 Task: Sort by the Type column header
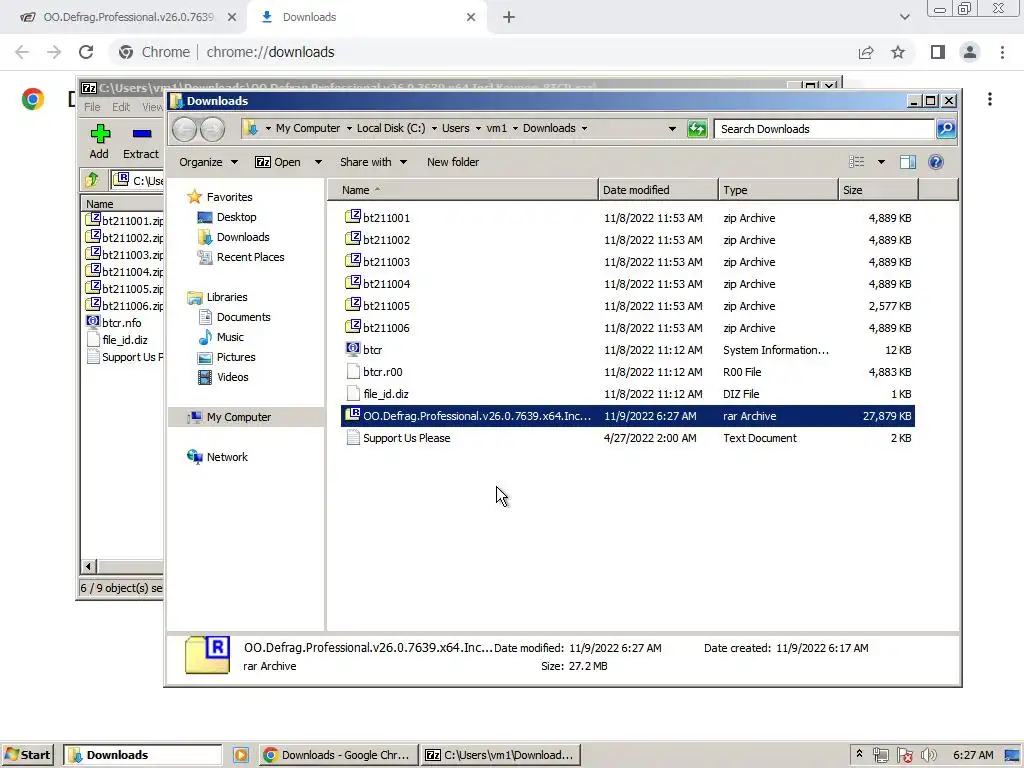tap(778, 190)
